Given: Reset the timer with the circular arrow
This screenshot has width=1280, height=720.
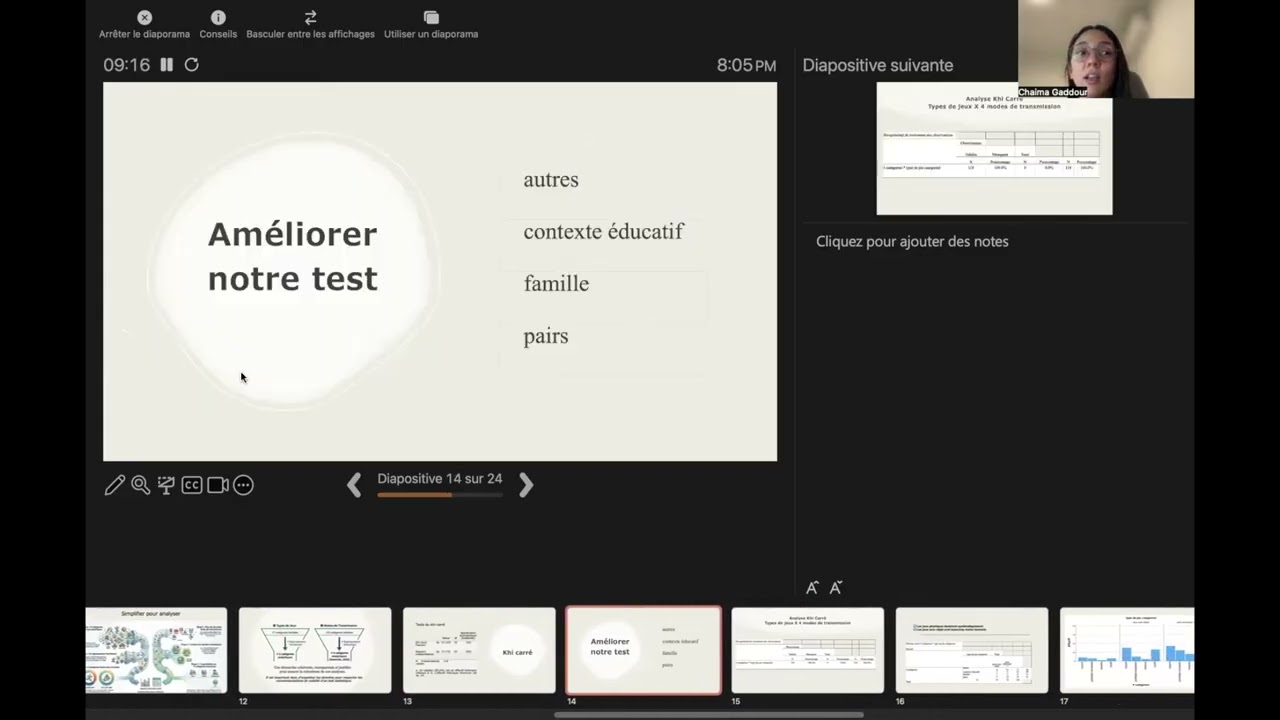Looking at the screenshot, I should [191, 65].
